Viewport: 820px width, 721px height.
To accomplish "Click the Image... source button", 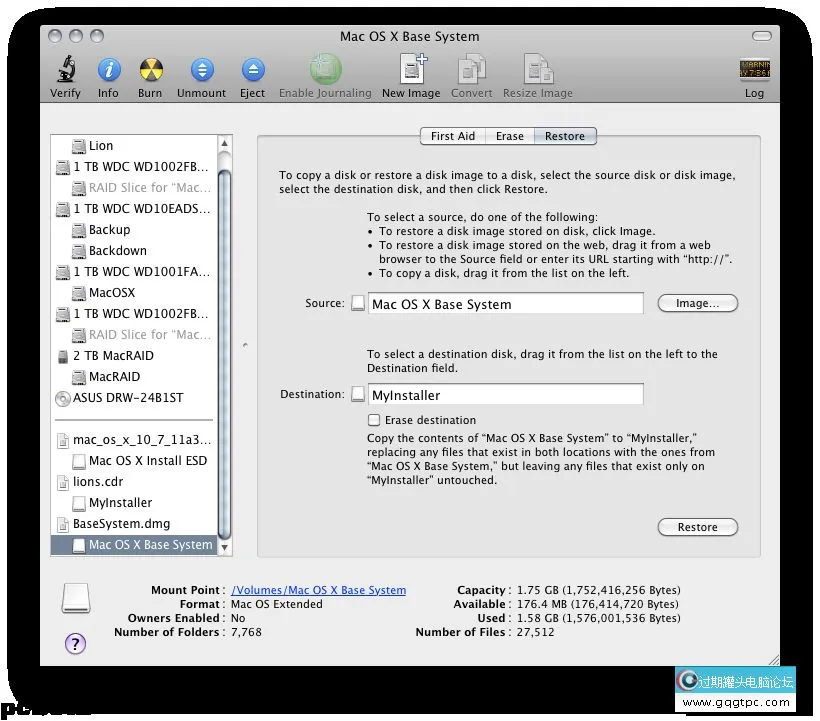I will 697,303.
